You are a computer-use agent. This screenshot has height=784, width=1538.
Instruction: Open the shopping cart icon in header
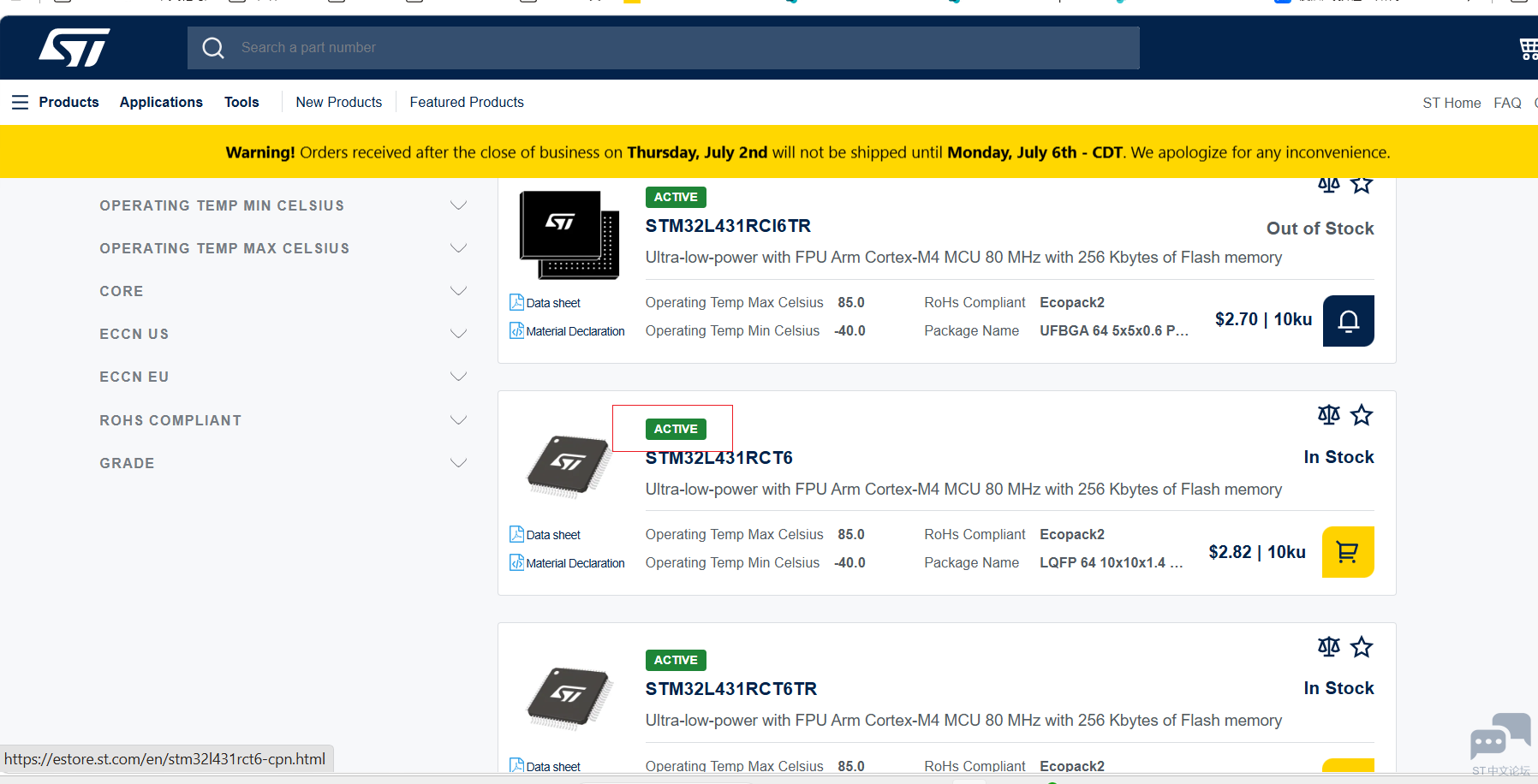1529,49
